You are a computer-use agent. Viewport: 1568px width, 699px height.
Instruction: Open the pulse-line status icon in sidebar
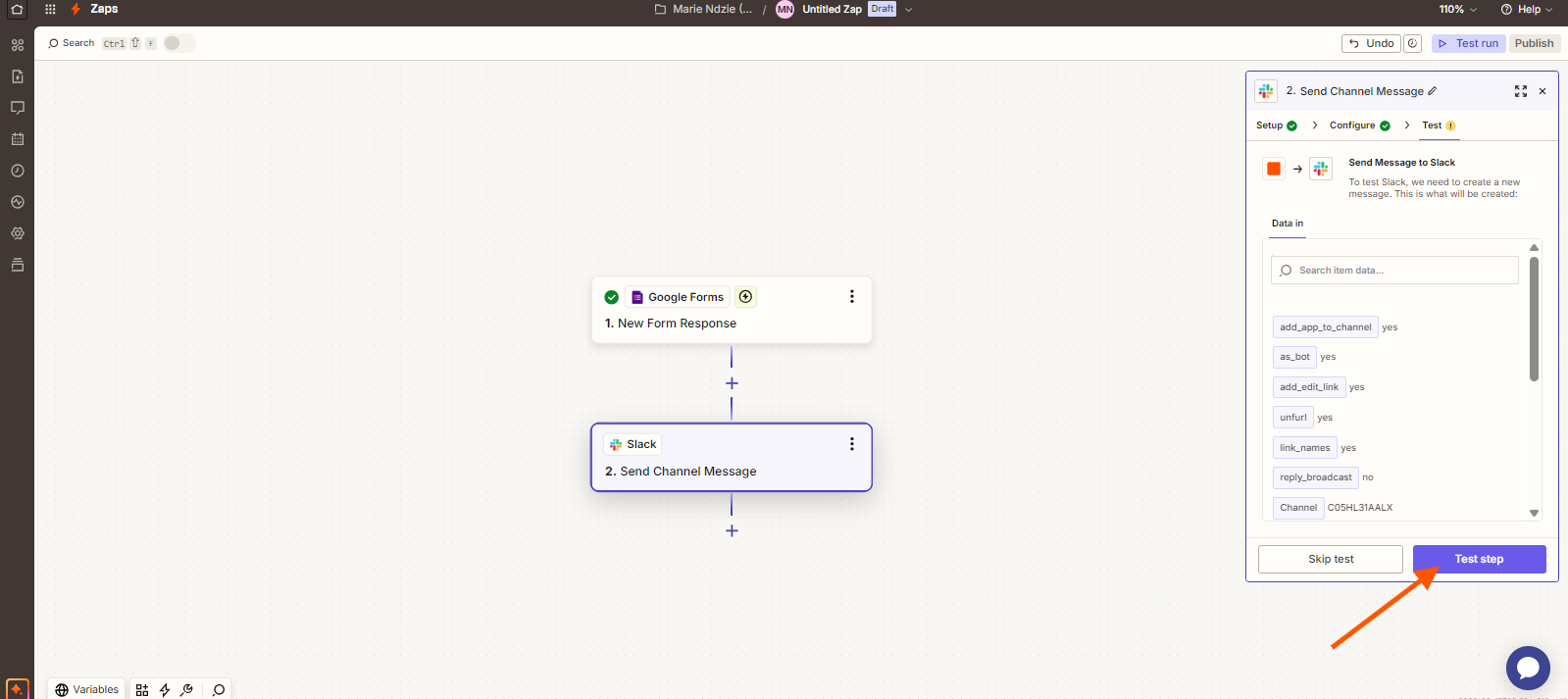(18, 202)
